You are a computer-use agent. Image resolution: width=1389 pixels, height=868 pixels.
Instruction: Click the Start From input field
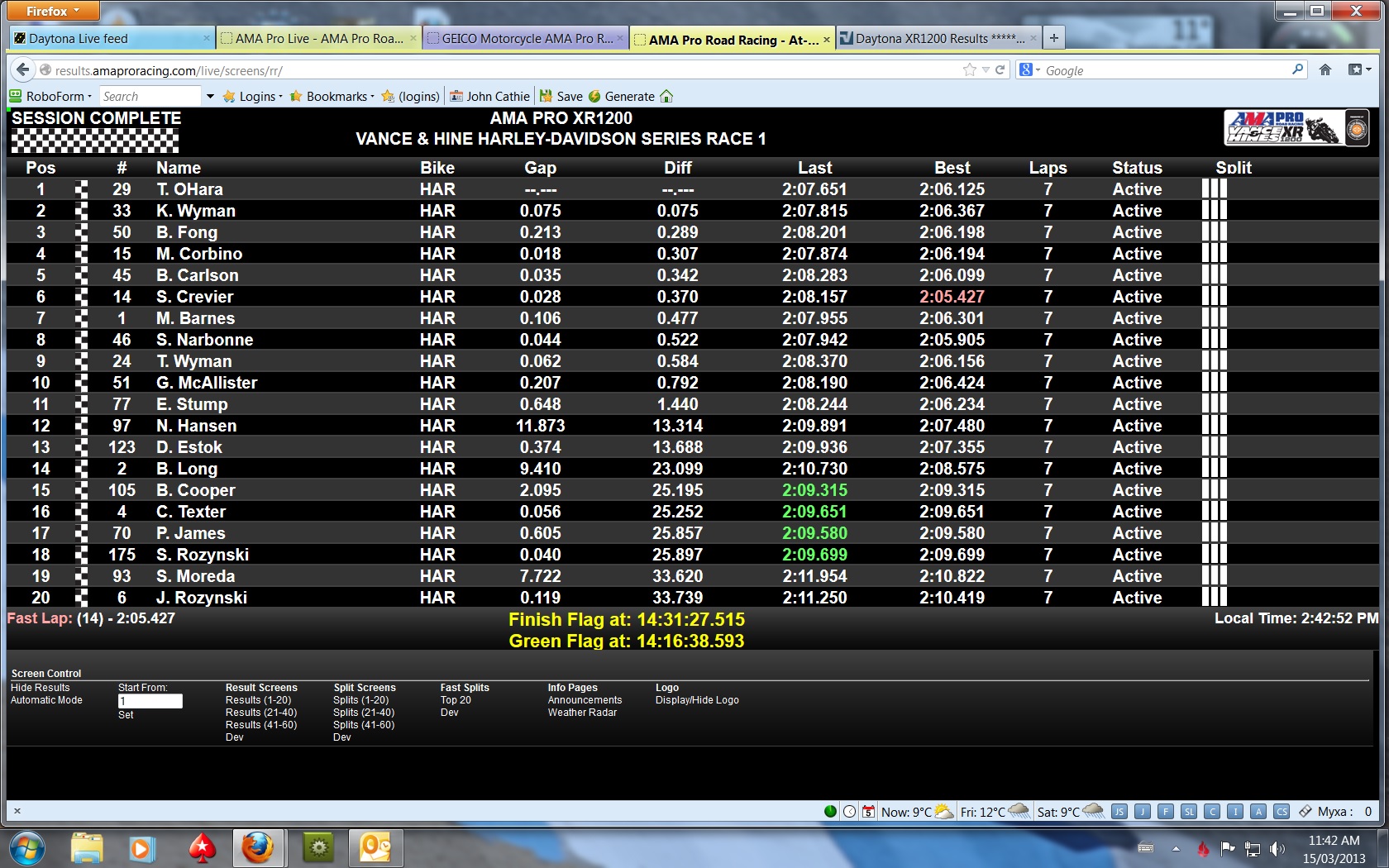coord(150,701)
